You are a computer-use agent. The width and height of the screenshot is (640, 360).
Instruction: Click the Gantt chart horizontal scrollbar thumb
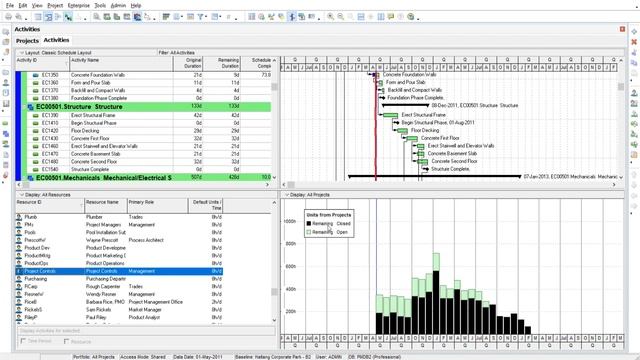tap(291, 185)
